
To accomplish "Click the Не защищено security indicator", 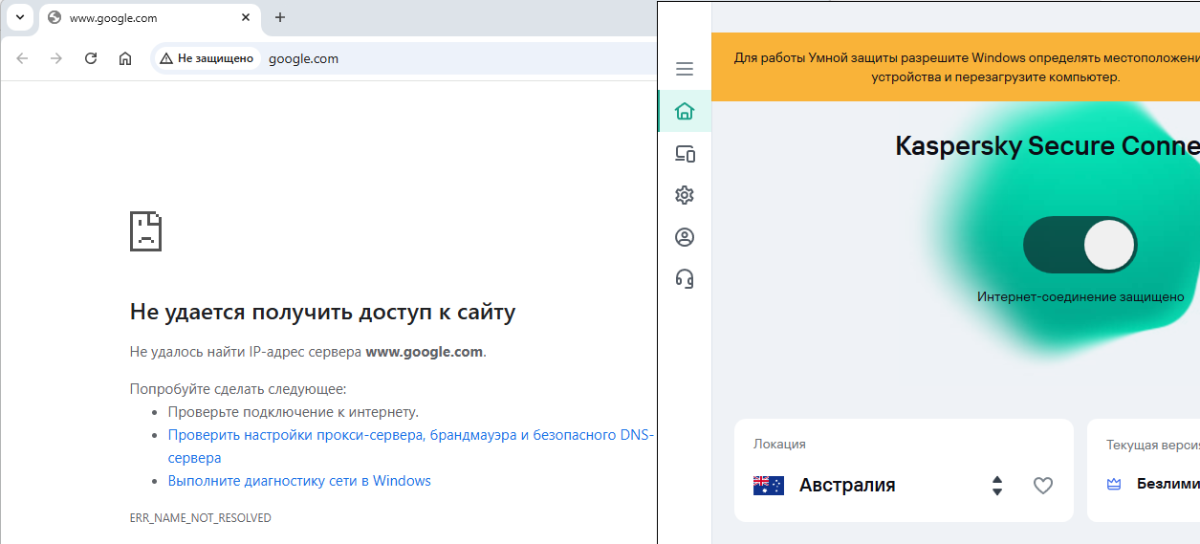I will pyautogui.click(x=207, y=59).
